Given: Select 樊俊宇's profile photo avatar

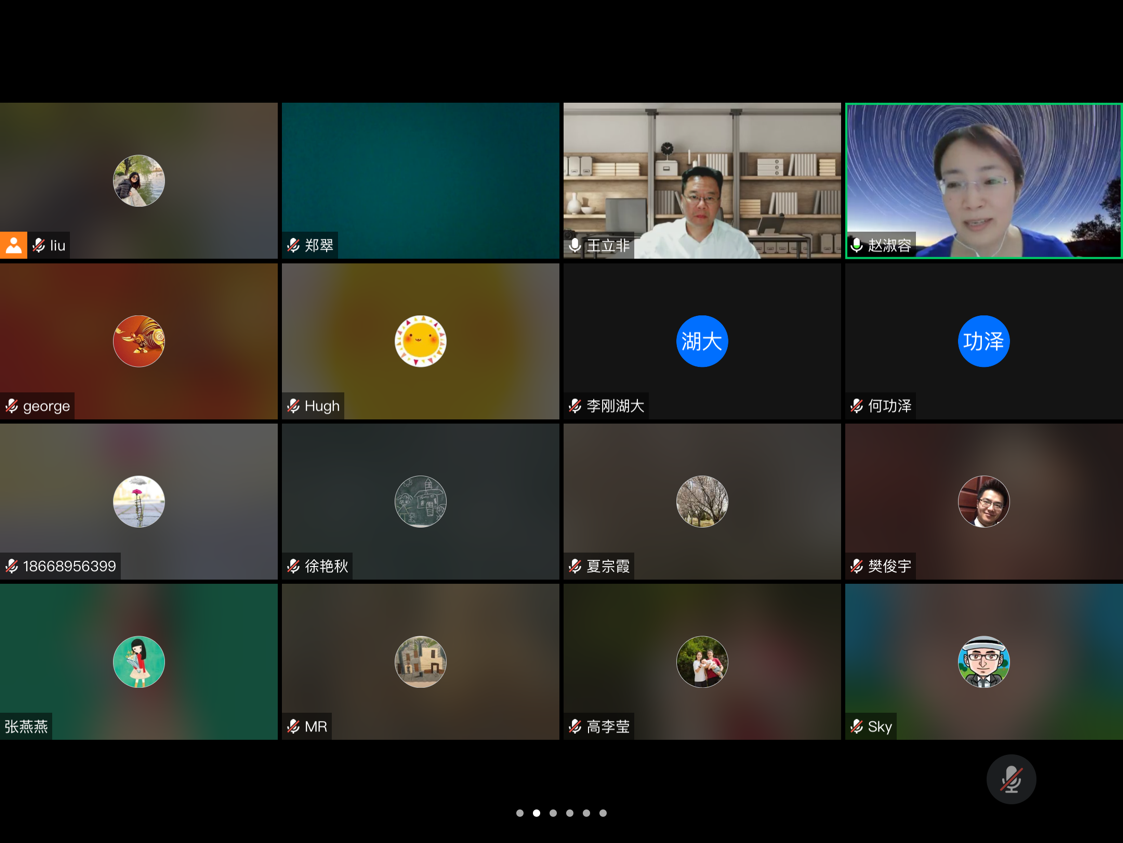Looking at the screenshot, I should click(983, 501).
